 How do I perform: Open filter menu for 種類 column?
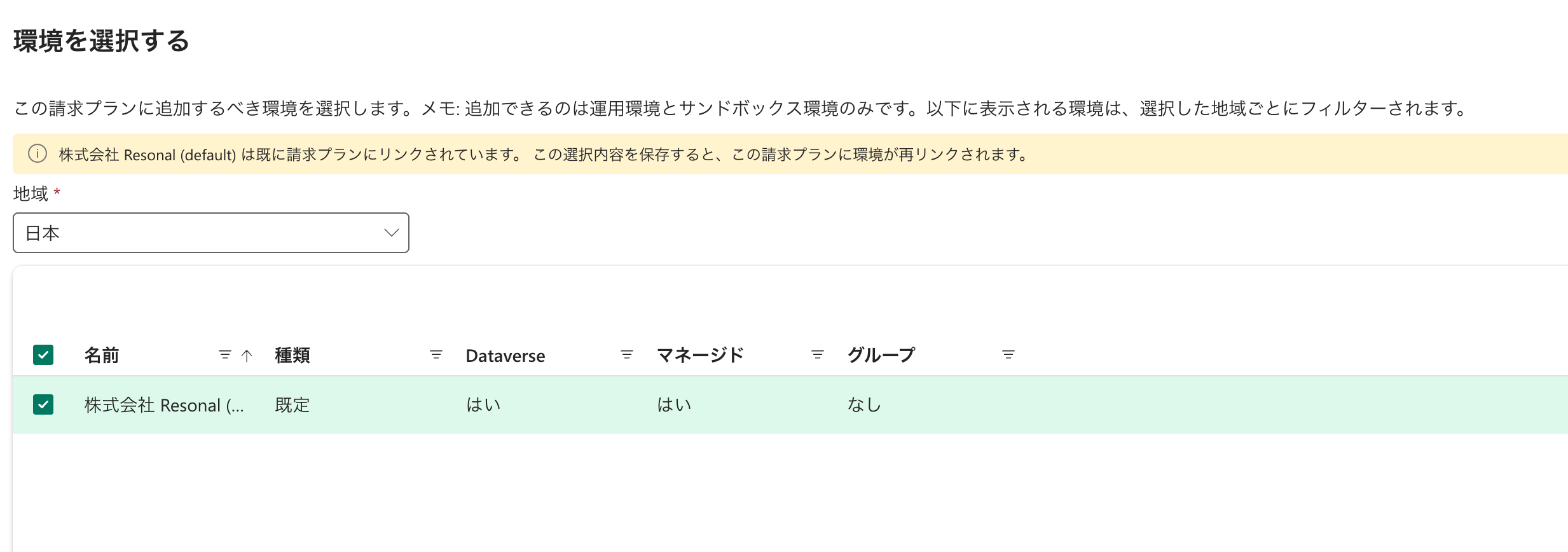click(436, 355)
